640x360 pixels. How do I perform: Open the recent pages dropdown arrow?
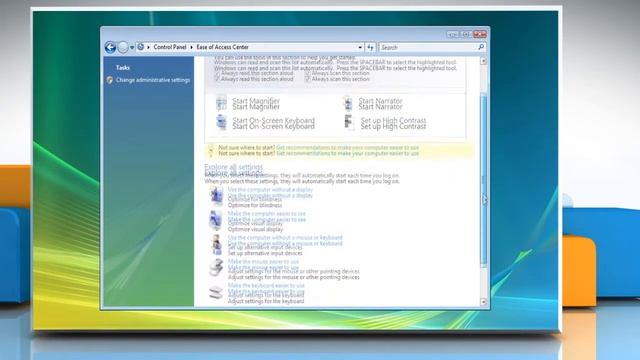point(132,48)
